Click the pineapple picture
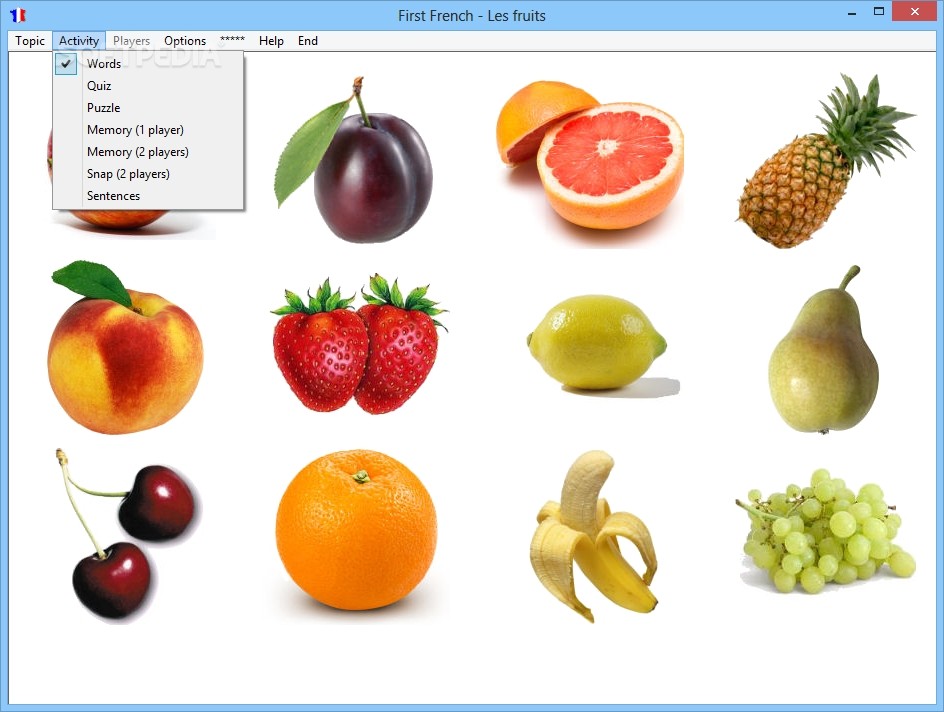The image size is (944, 712). click(x=826, y=160)
